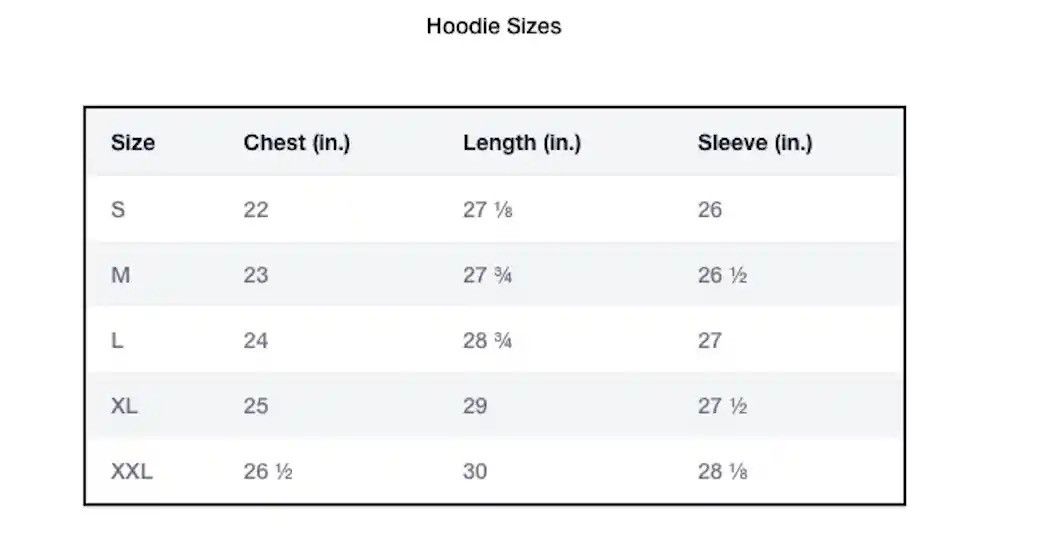Select the Size column header
The height and width of the screenshot is (546, 1050).
133,143
